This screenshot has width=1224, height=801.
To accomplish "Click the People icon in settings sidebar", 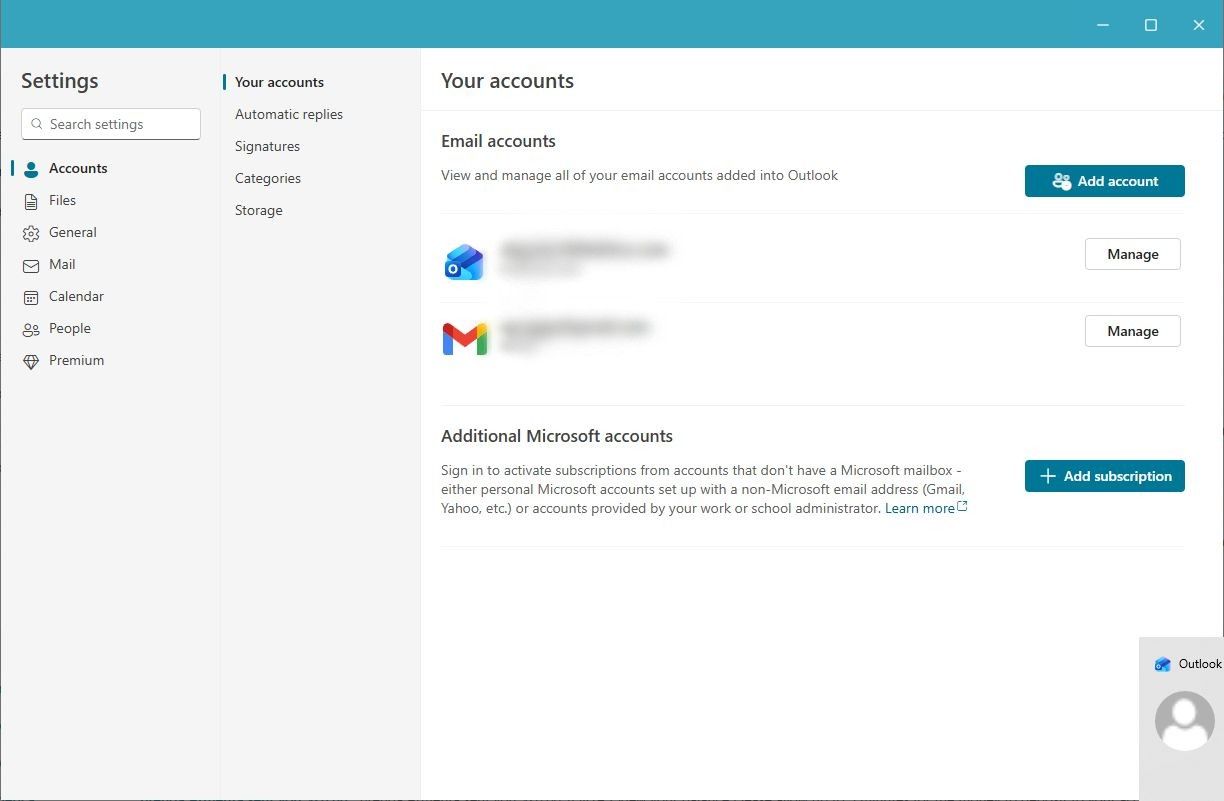I will (x=31, y=329).
